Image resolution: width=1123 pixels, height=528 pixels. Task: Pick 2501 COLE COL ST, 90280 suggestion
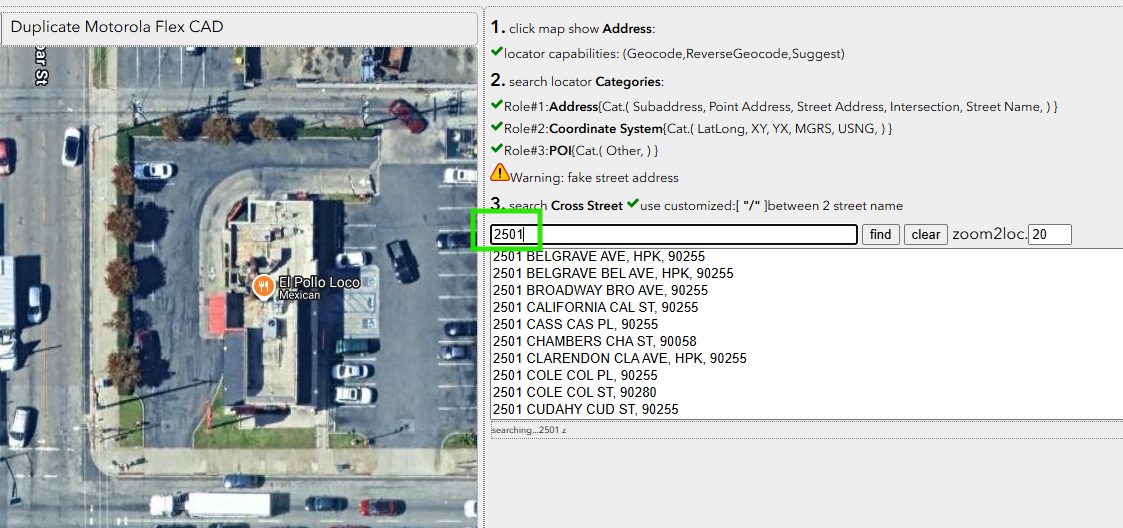pyautogui.click(x=574, y=392)
